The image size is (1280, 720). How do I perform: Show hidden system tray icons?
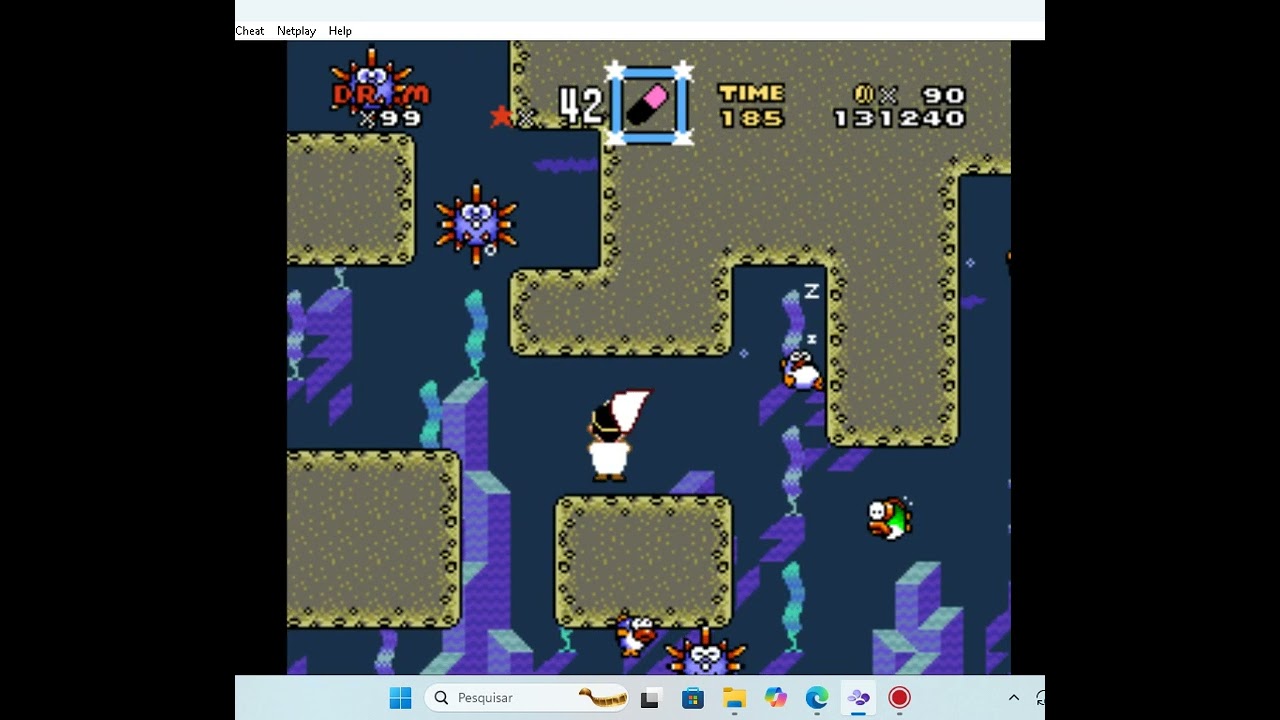pos(1013,698)
